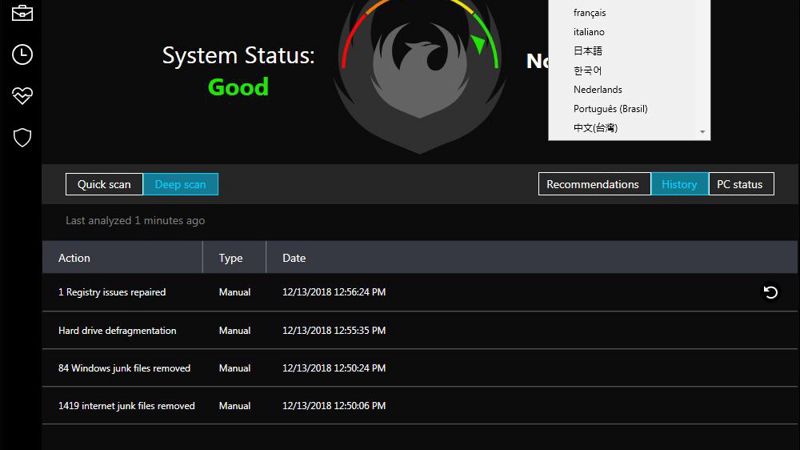Open the clock schedule sidebar icon

(22, 55)
